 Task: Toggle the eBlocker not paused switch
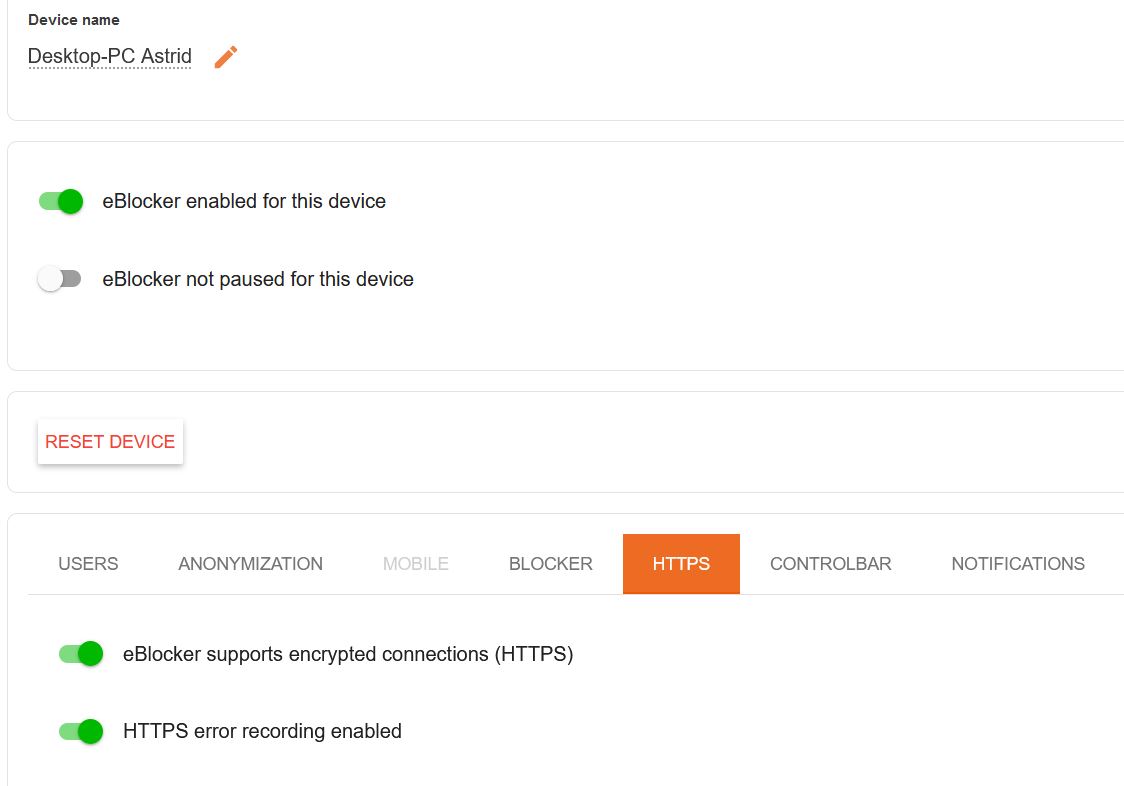coord(59,278)
